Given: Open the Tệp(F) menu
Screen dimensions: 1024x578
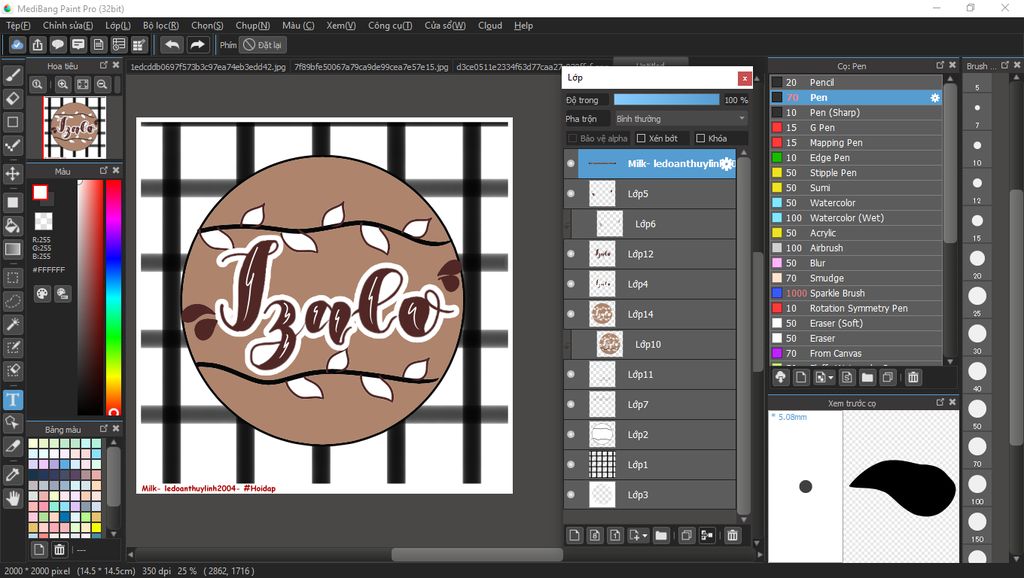Looking at the screenshot, I should (18, 25).
